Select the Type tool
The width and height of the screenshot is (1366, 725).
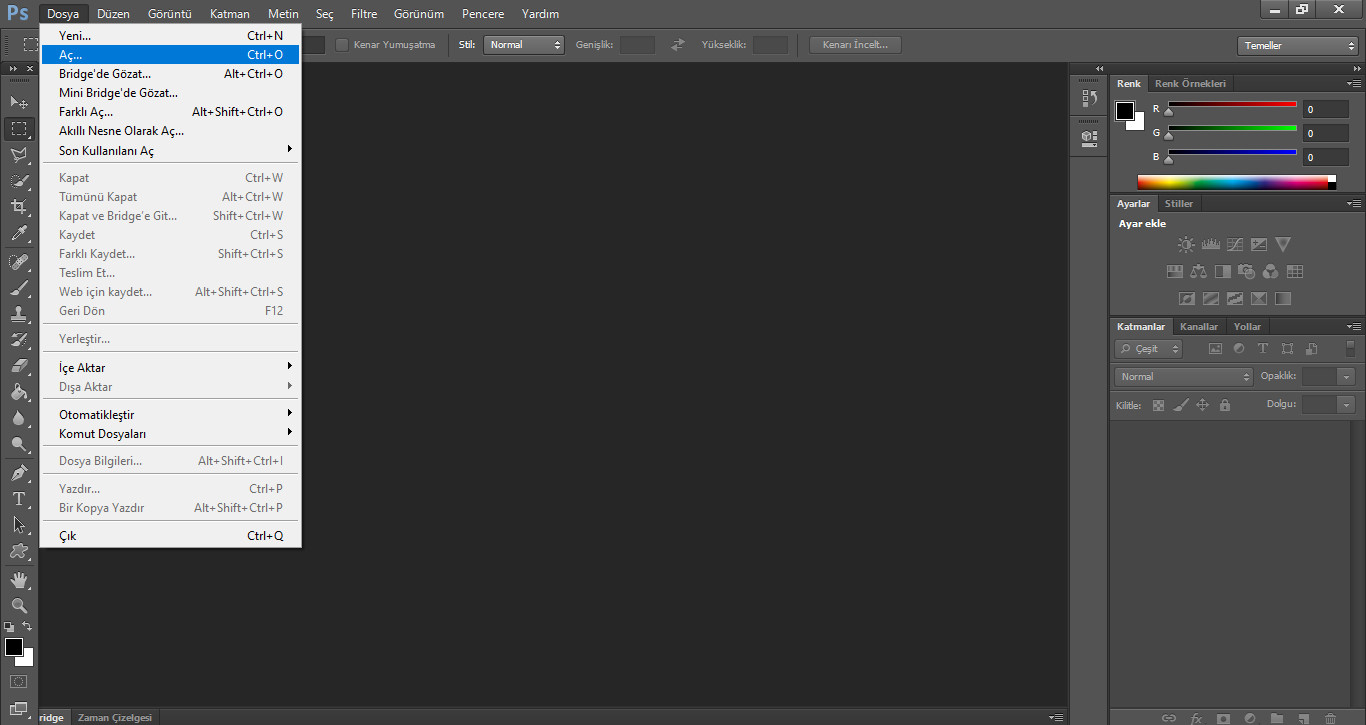(x=19, y=498)
